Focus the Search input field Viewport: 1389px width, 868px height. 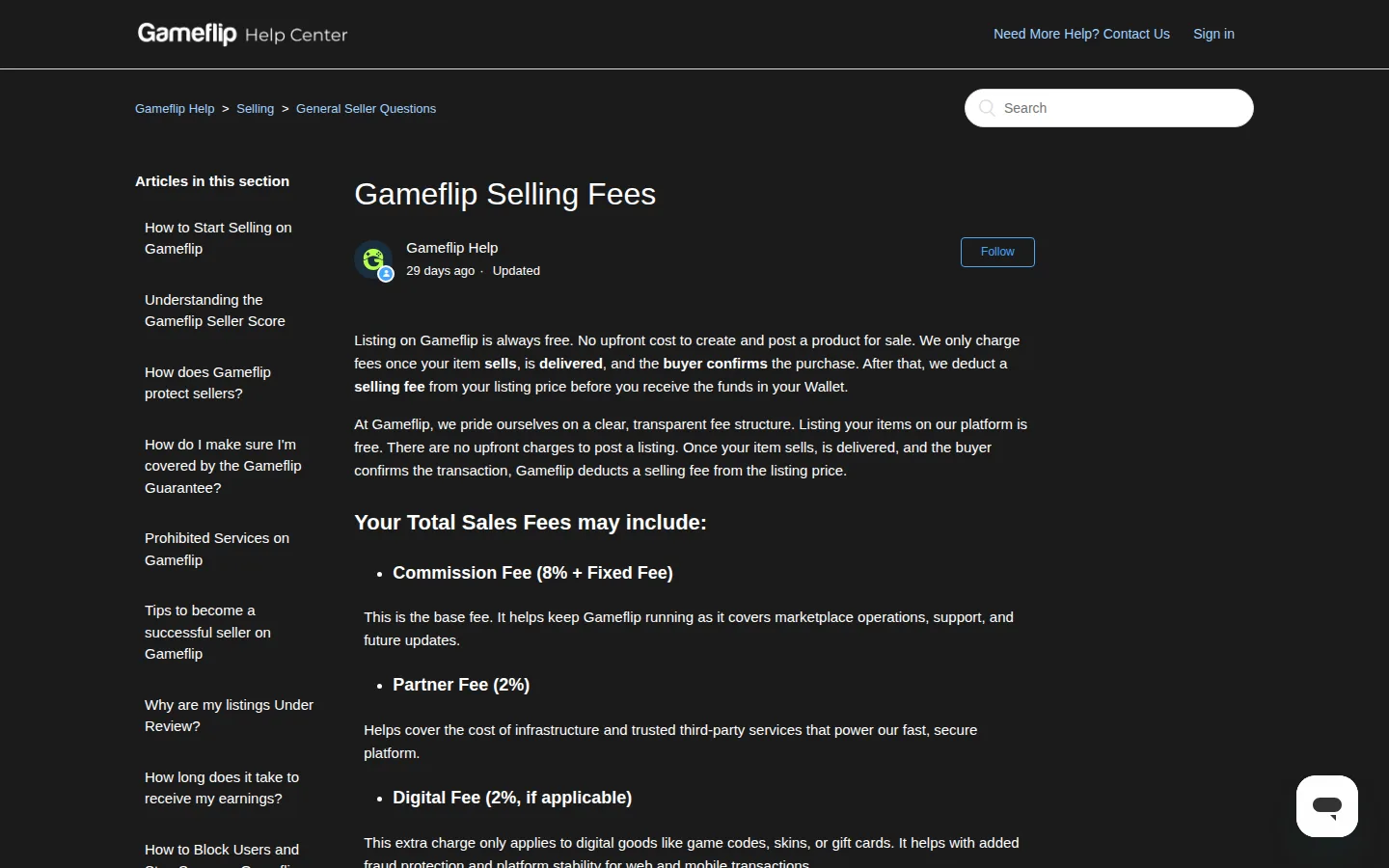tap(1109, 108)
